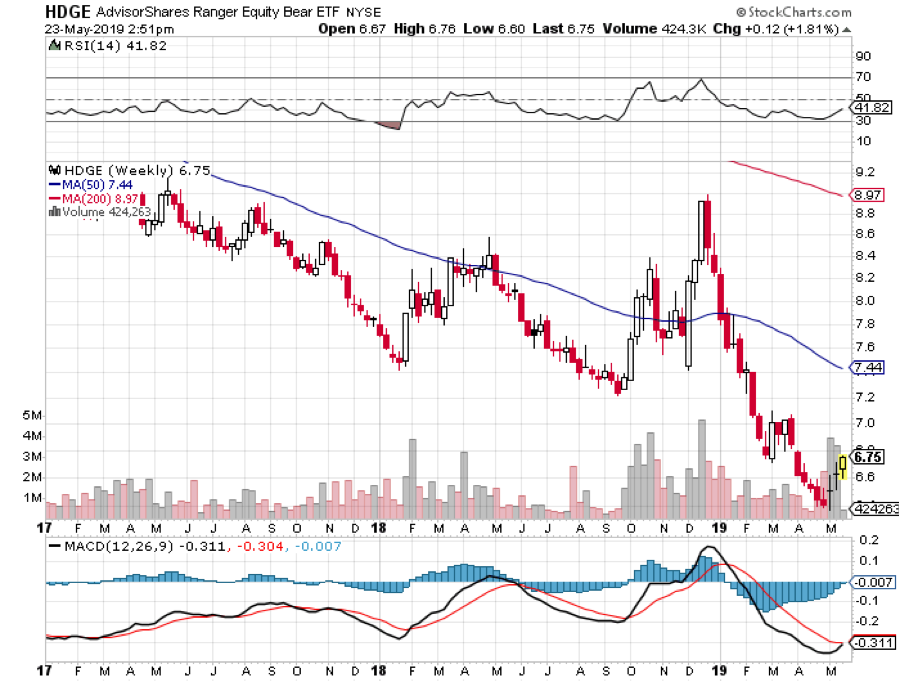Click the 70 level RSI axis label

(863, 77)
